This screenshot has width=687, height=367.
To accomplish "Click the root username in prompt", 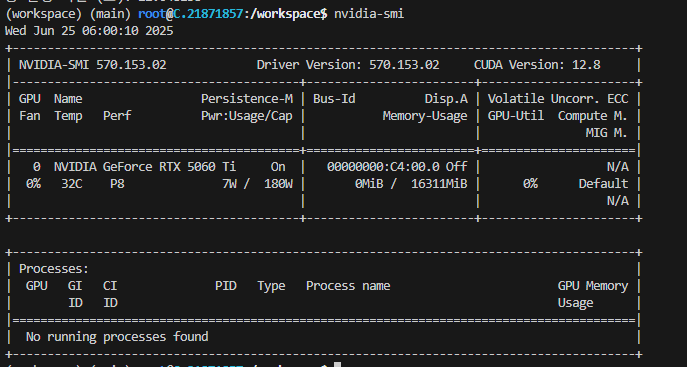I will point(152,14).
